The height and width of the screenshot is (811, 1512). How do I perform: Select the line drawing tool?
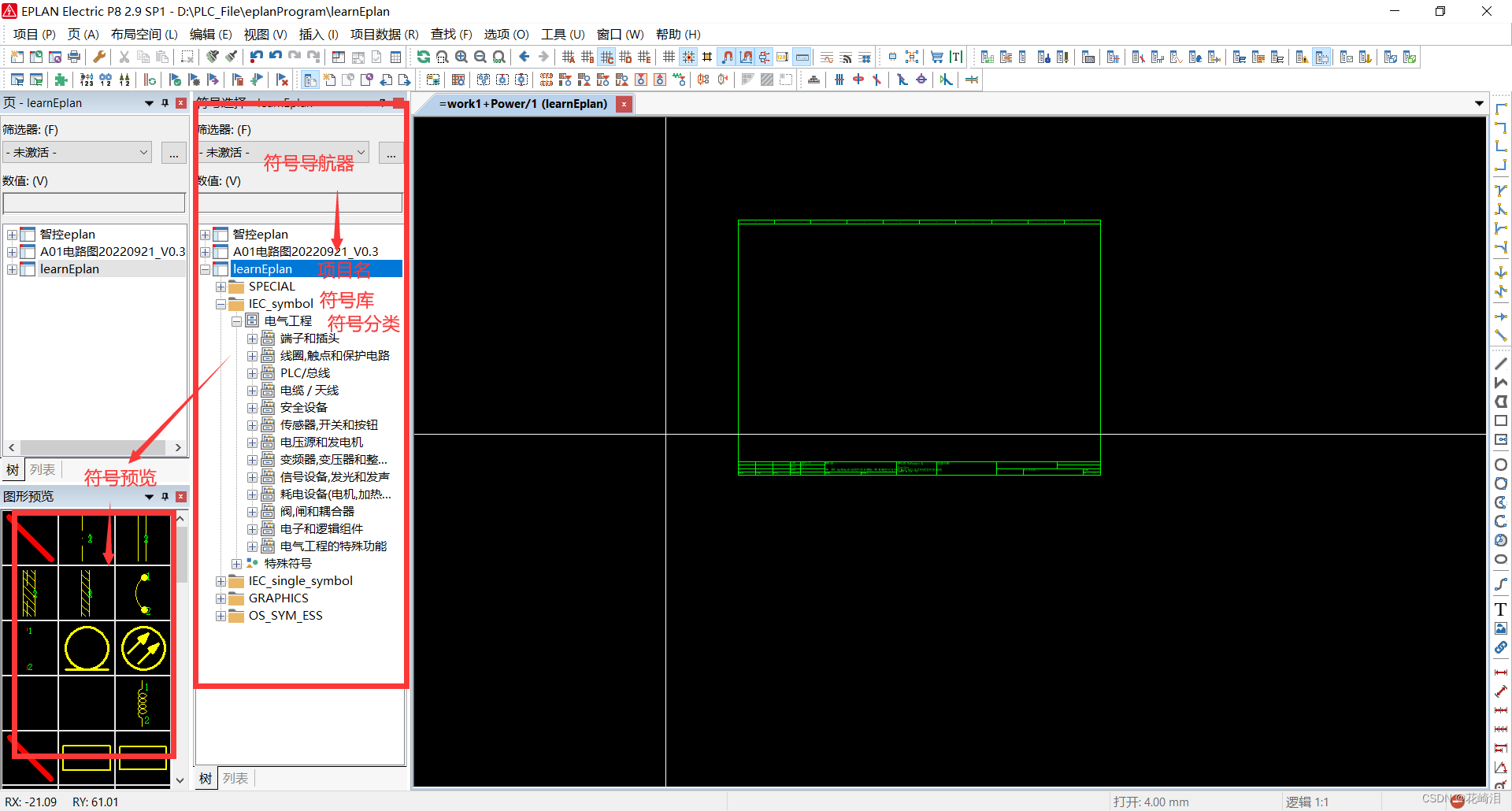pos(1501,364)
